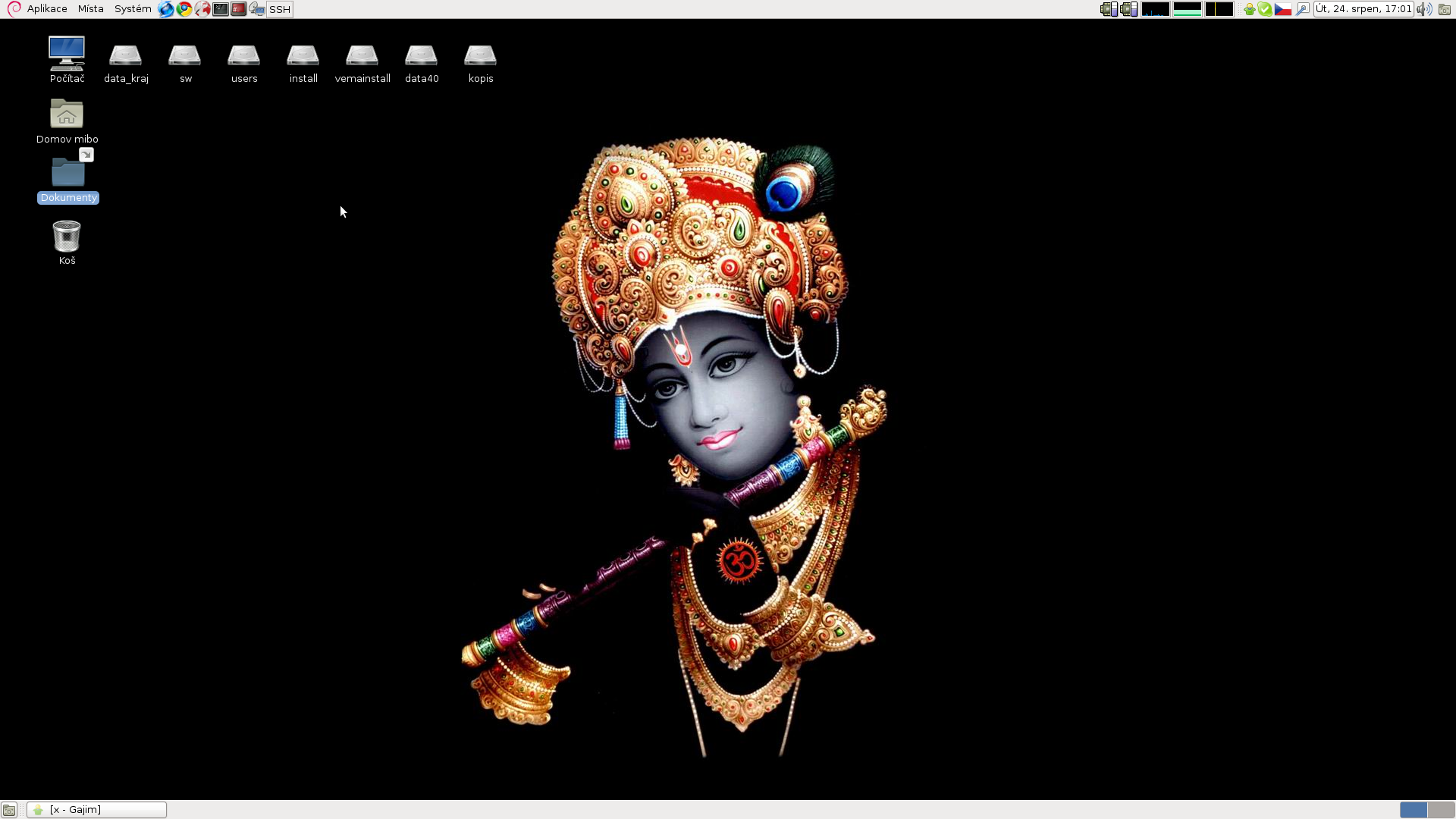Click the second CPU frequency monitor applet

[1128, 9]
